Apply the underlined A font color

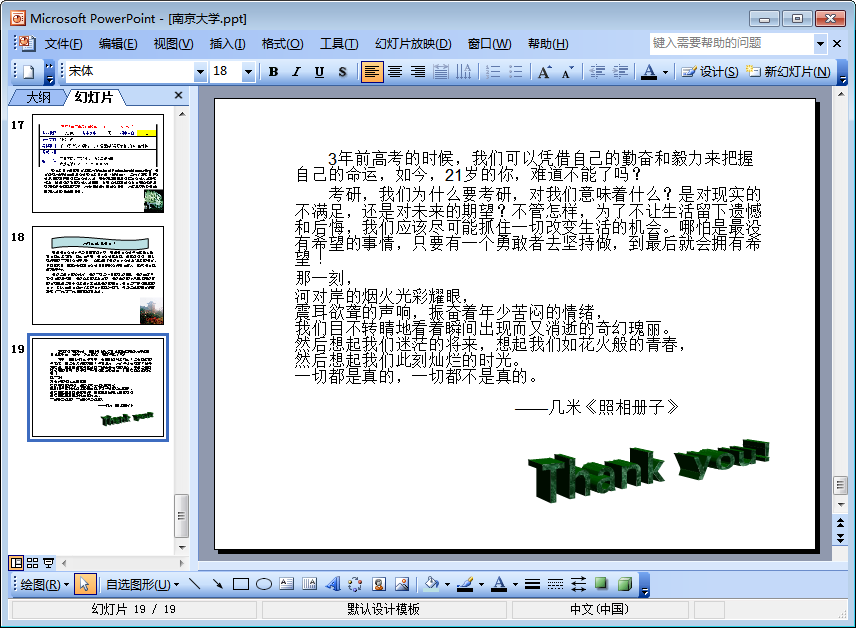pos(649,72)
